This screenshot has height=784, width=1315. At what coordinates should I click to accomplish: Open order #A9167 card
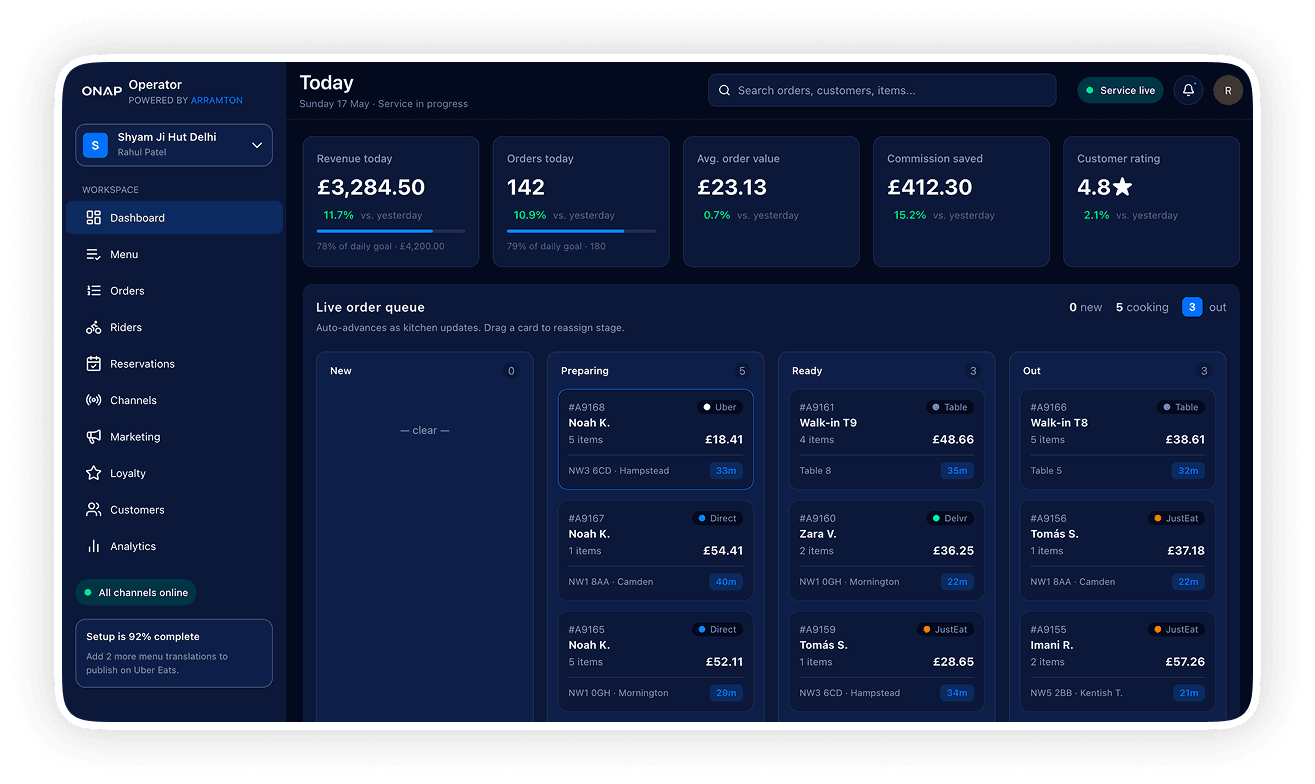click(656, 550)
